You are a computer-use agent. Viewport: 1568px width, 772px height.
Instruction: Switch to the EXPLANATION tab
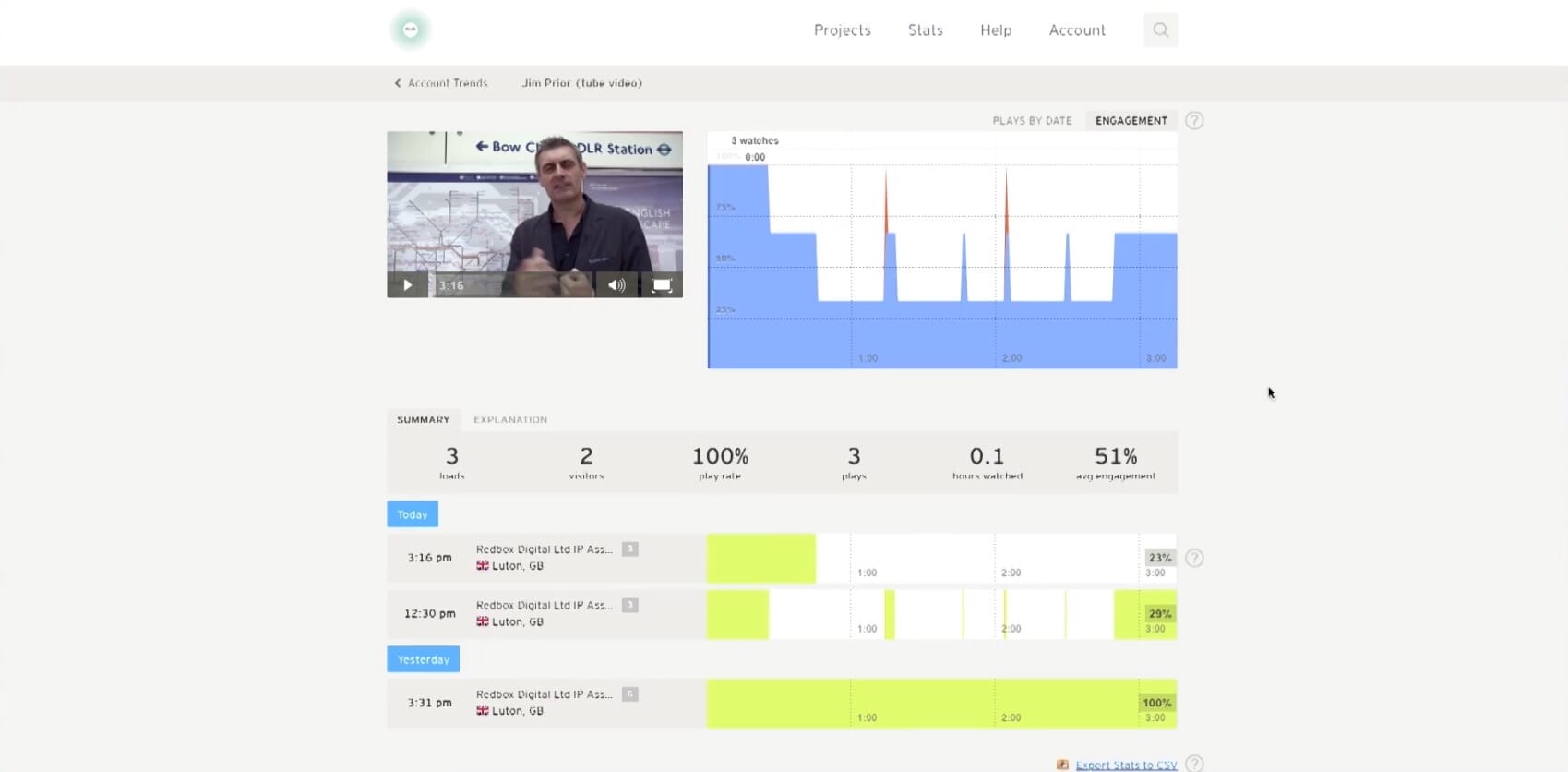[510, 419]
